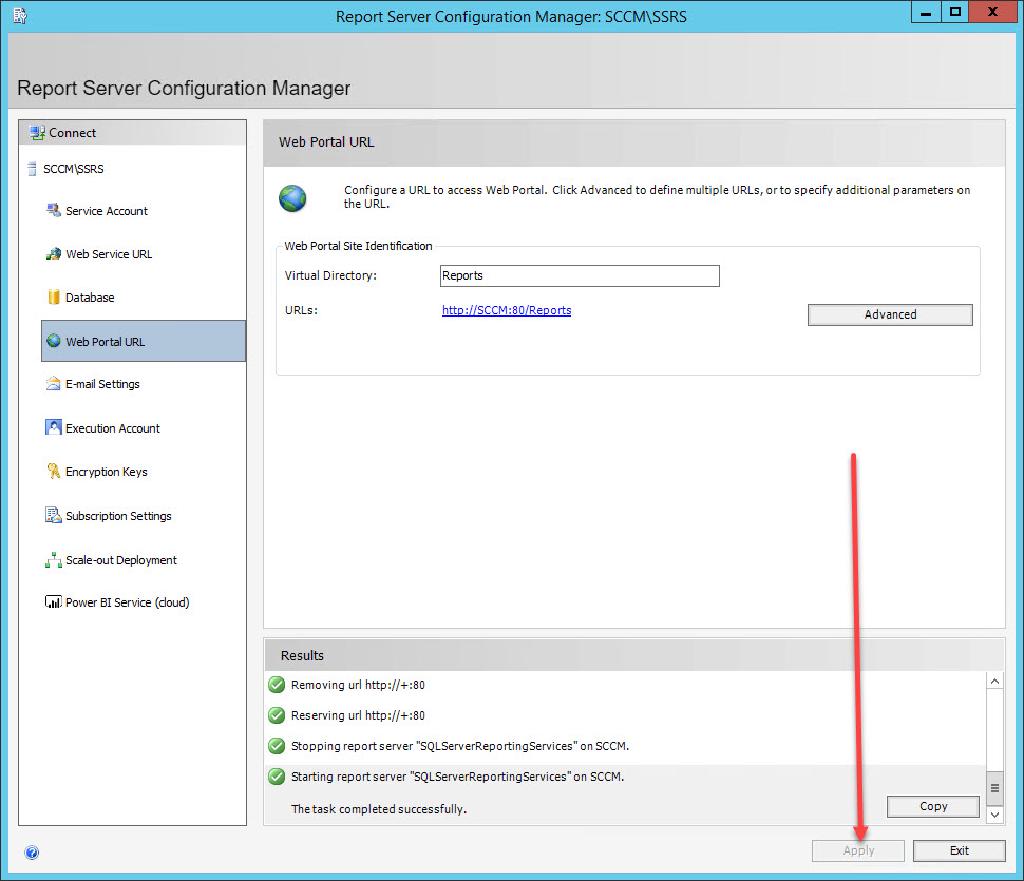The width and height of the screenshot is (1024, 881).
Task: Maximize the Configuration Manager window
Action: 955,12
